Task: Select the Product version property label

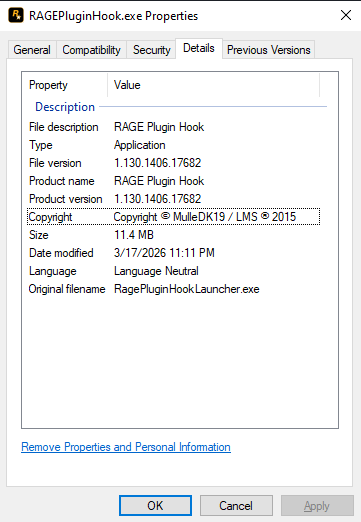Action: coord(66,199)
